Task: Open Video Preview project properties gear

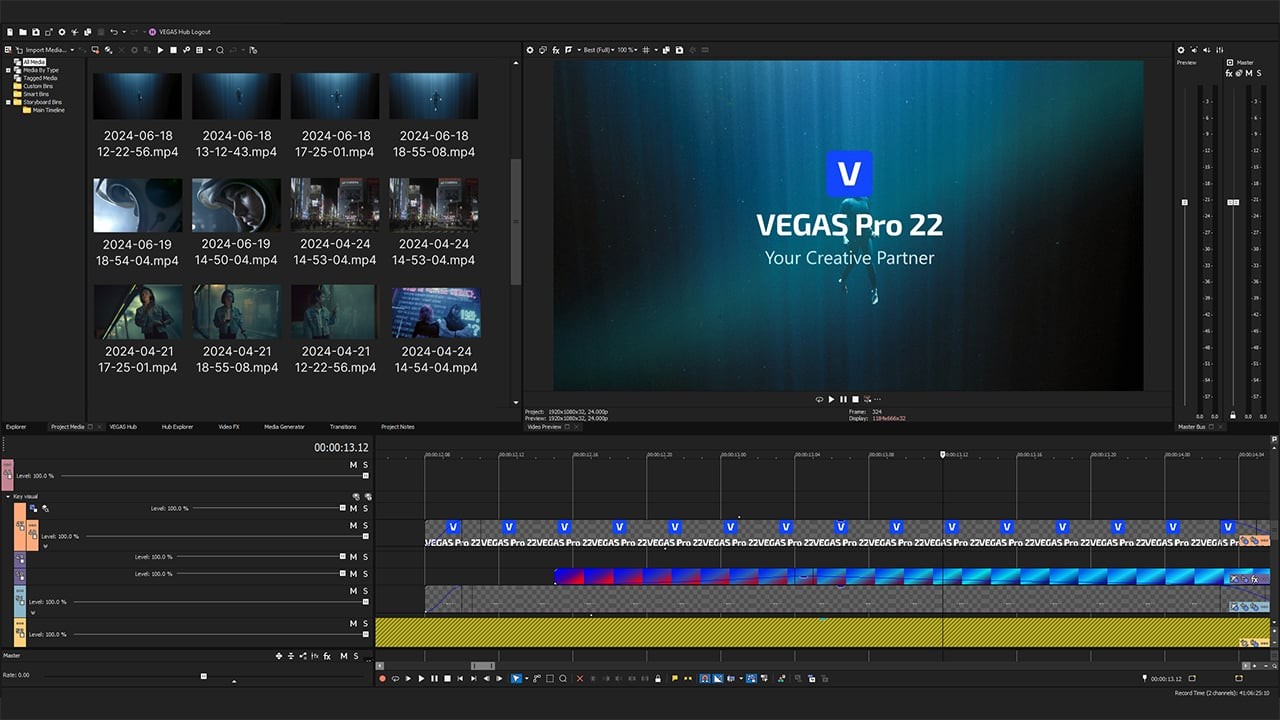Action: (x=530, y=50)
